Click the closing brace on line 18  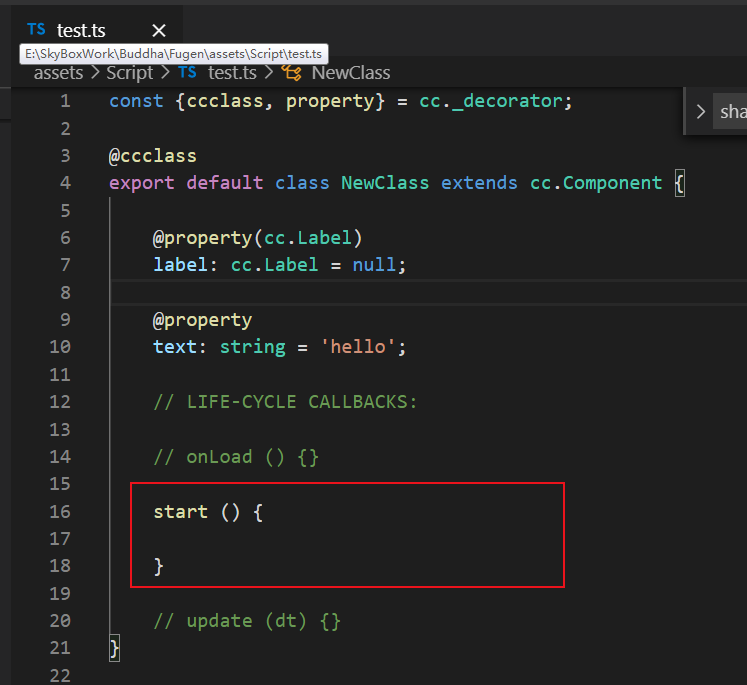pyautogui.click(x=159, y=566)
